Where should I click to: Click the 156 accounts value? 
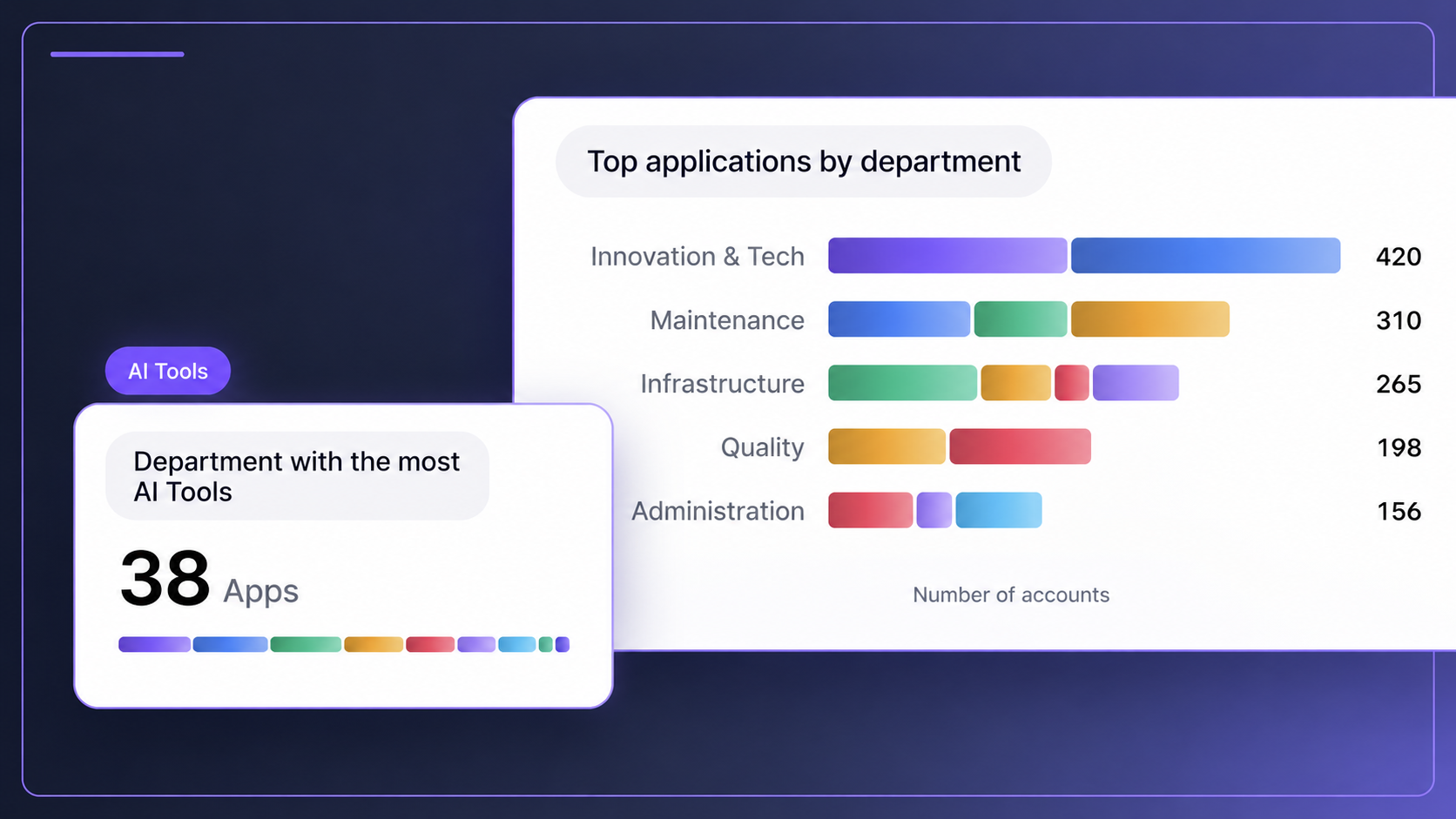pyautogui.click(x=1399, y=511)
